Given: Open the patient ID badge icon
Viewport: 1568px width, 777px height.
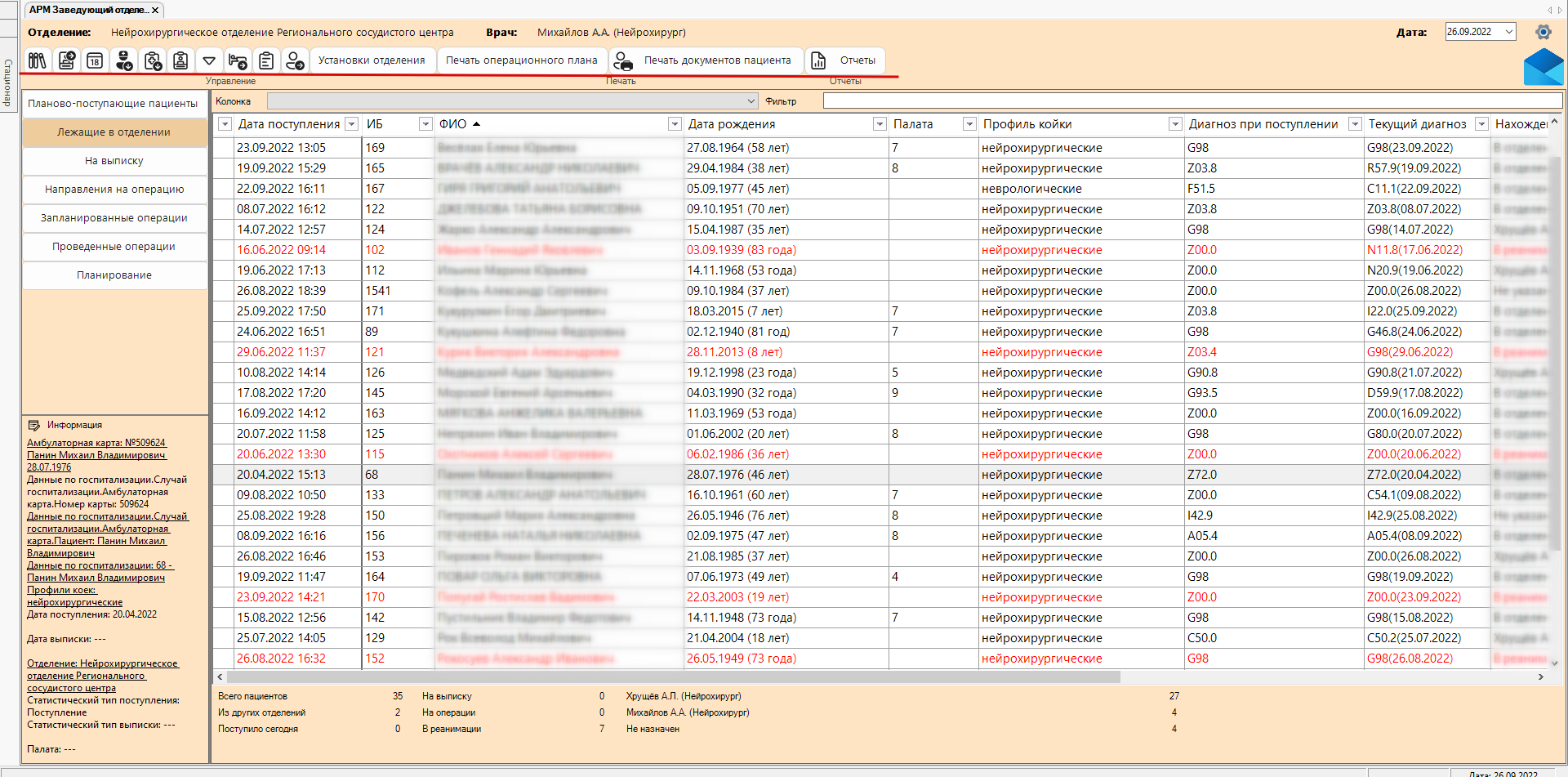Looking at the screenshot, I should pos(180,60).
